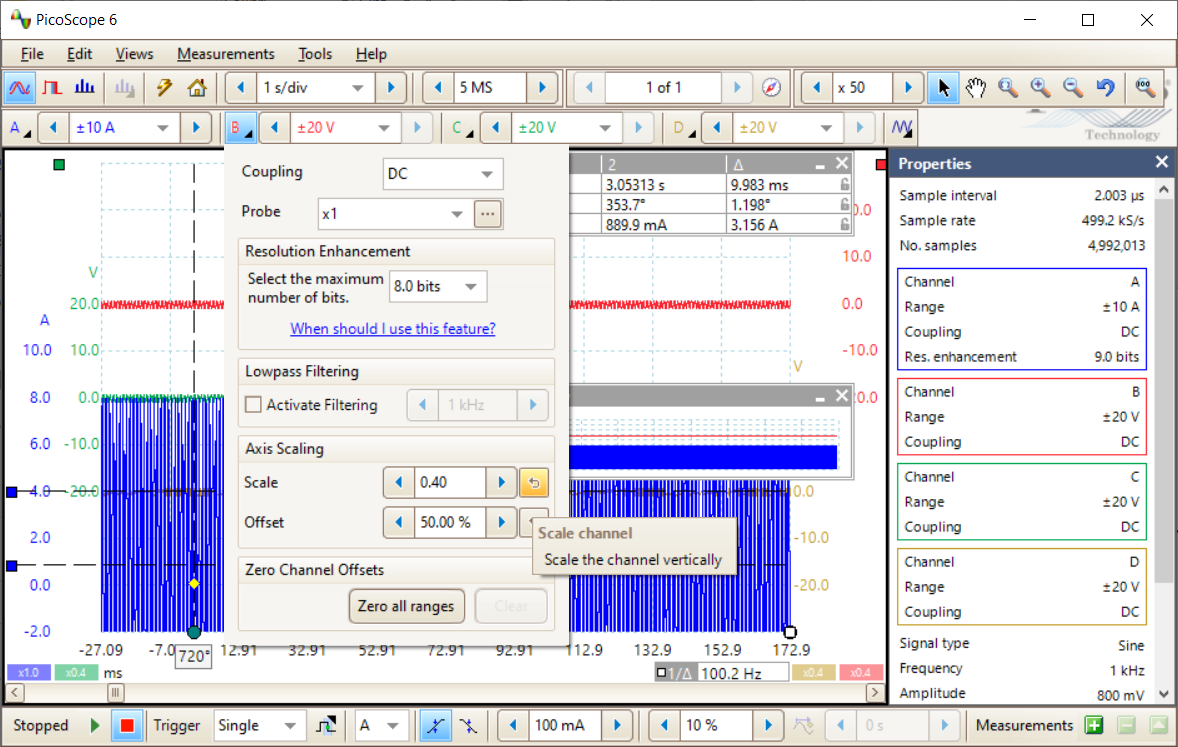Click the Properties panel scrollbar
Viewport: 1178px width, 747px height.
tap(1163, 391)
